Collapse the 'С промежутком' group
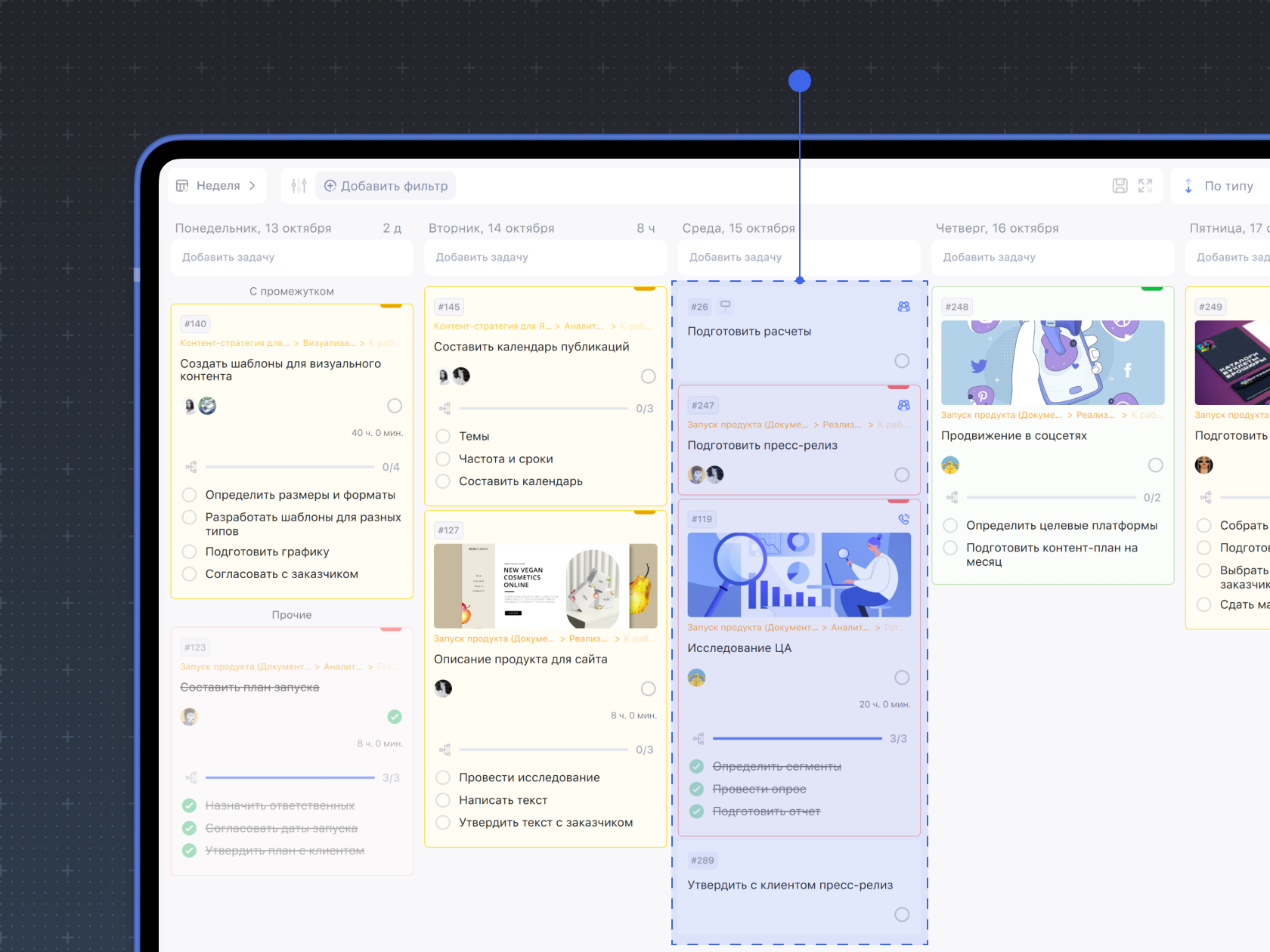The height and width of the screenshot is (952, 1270). [292, 292]
